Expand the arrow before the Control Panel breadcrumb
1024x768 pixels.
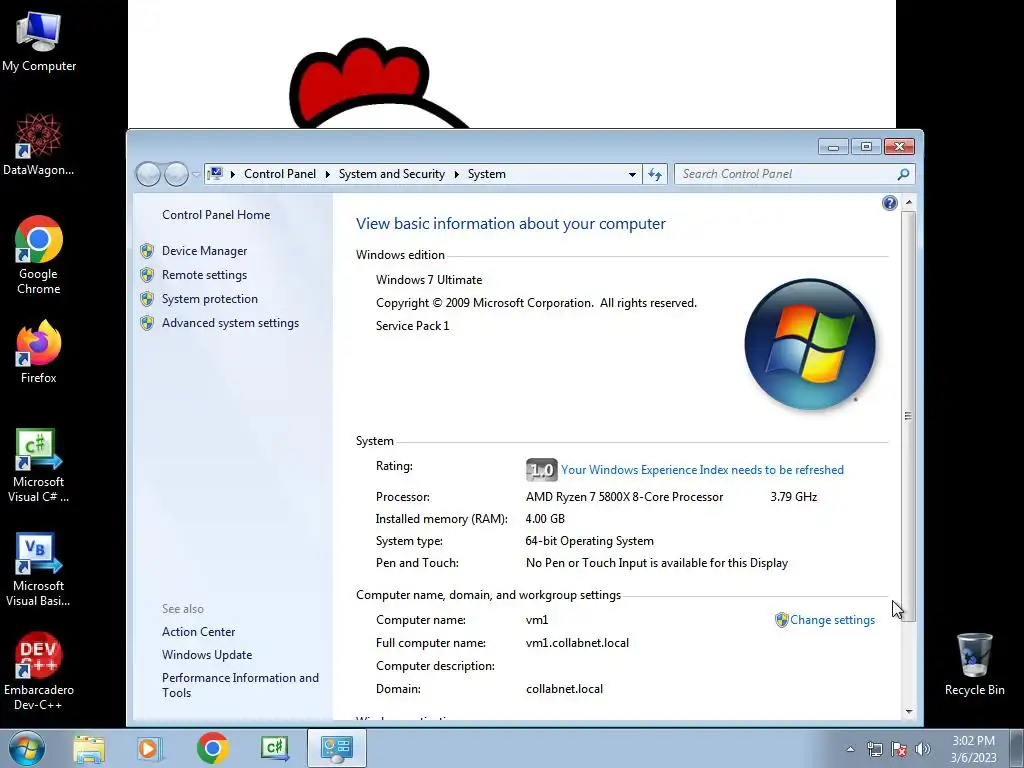(232, 174)
